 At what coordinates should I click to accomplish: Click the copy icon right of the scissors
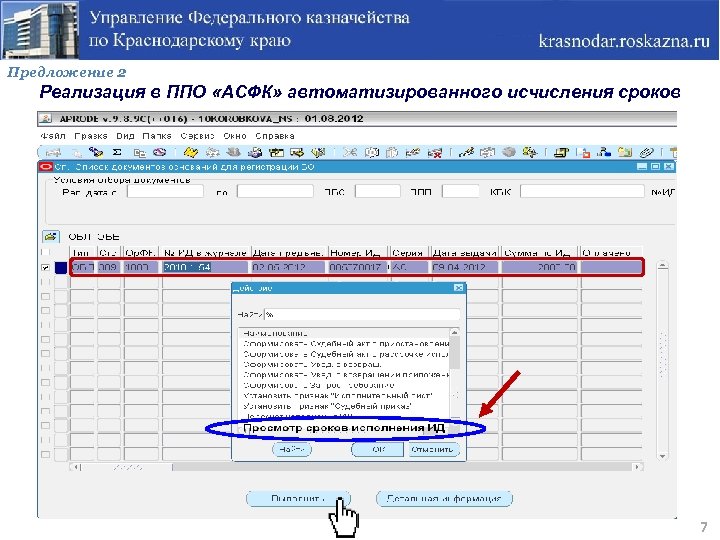[x=371, y=152]
